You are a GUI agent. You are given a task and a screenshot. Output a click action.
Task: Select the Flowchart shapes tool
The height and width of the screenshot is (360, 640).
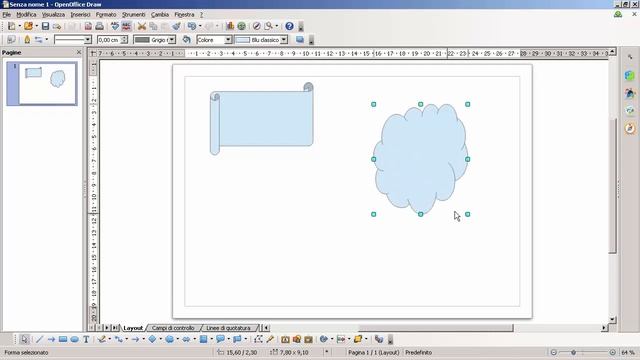click(203, 339)
